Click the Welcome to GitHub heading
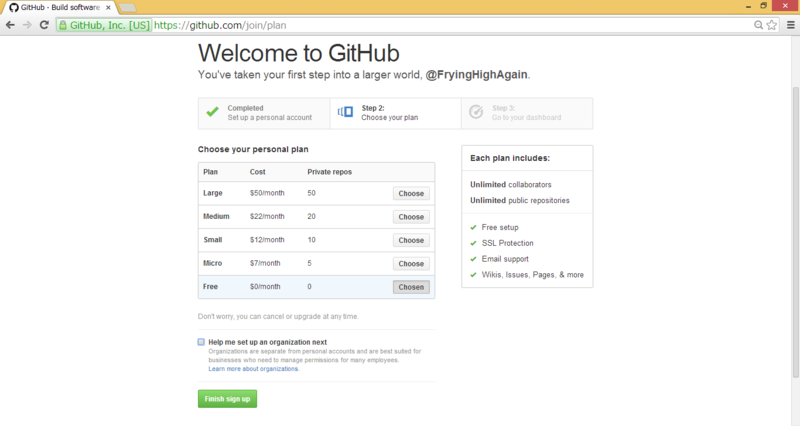The height and width of the screenshot is (426, 800). tap(298, 53)
